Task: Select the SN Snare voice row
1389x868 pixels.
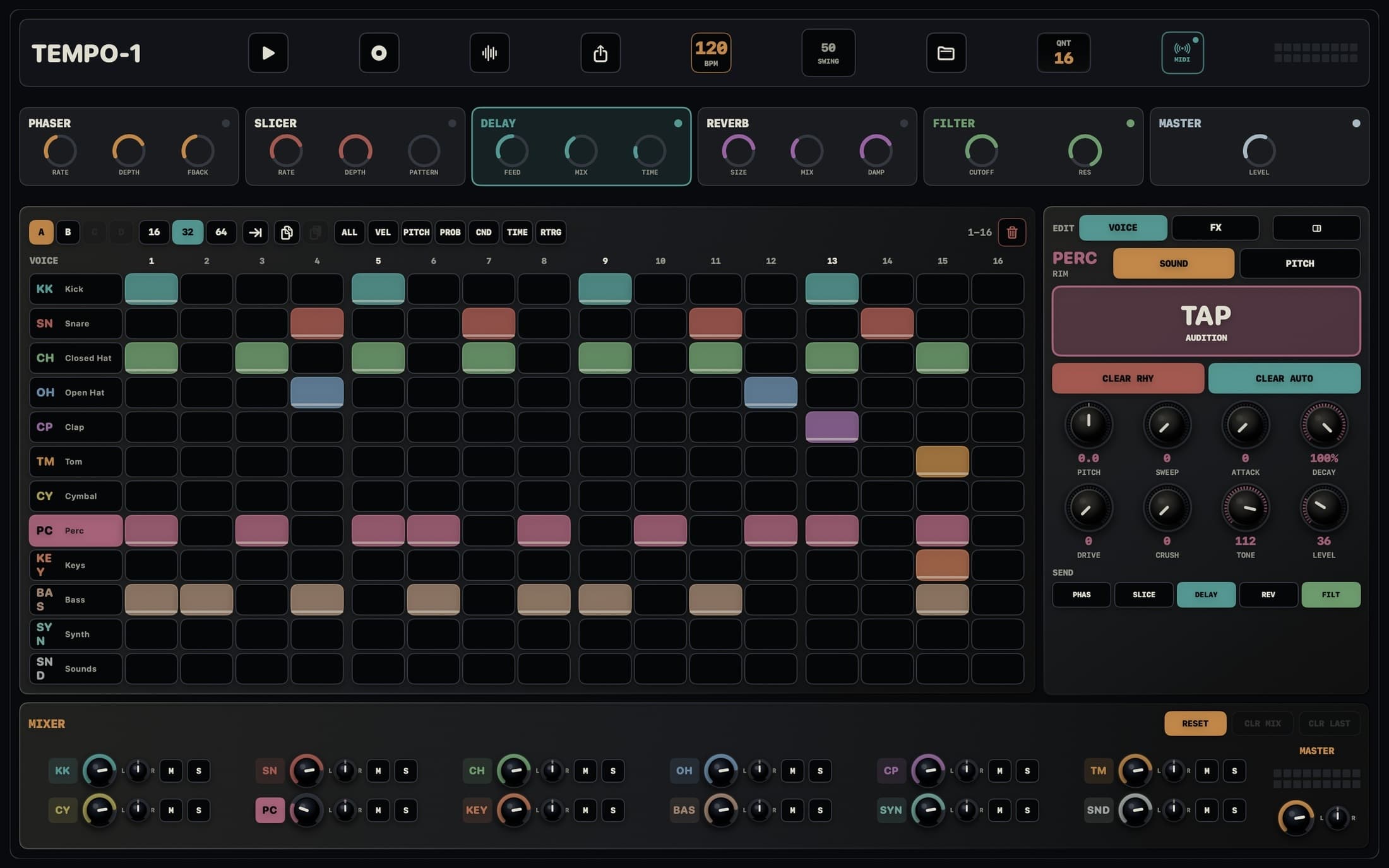Action: [76, 323]
